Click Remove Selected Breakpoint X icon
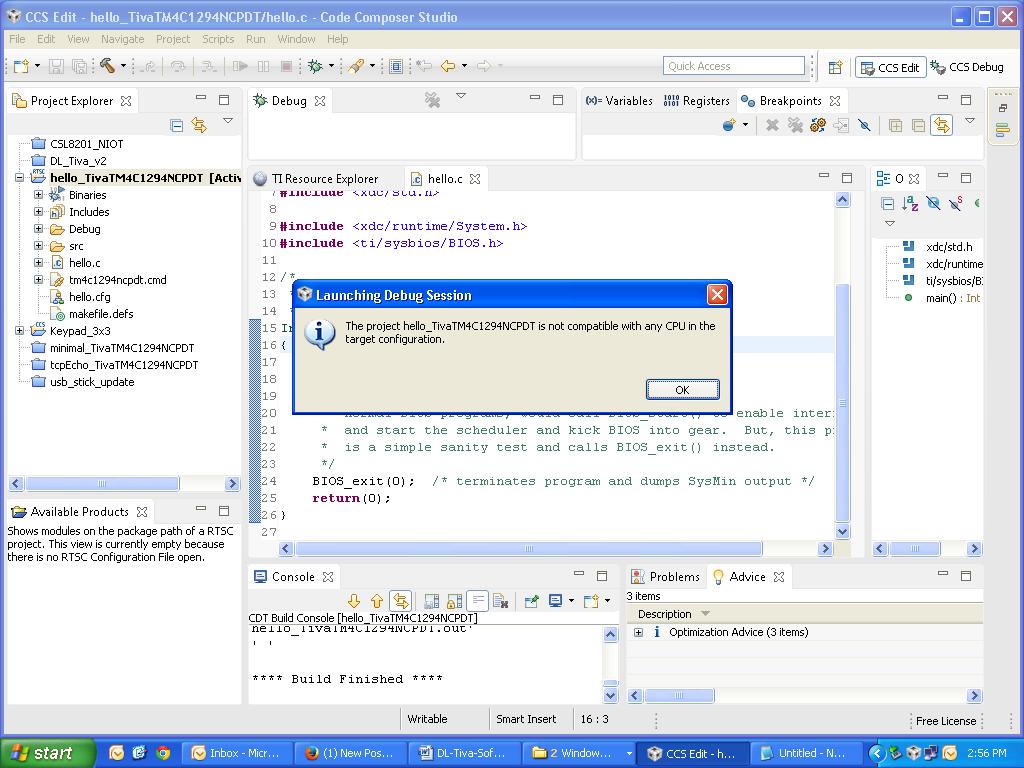This screenshot has width=1024, height=768. (x=772, y=125)
